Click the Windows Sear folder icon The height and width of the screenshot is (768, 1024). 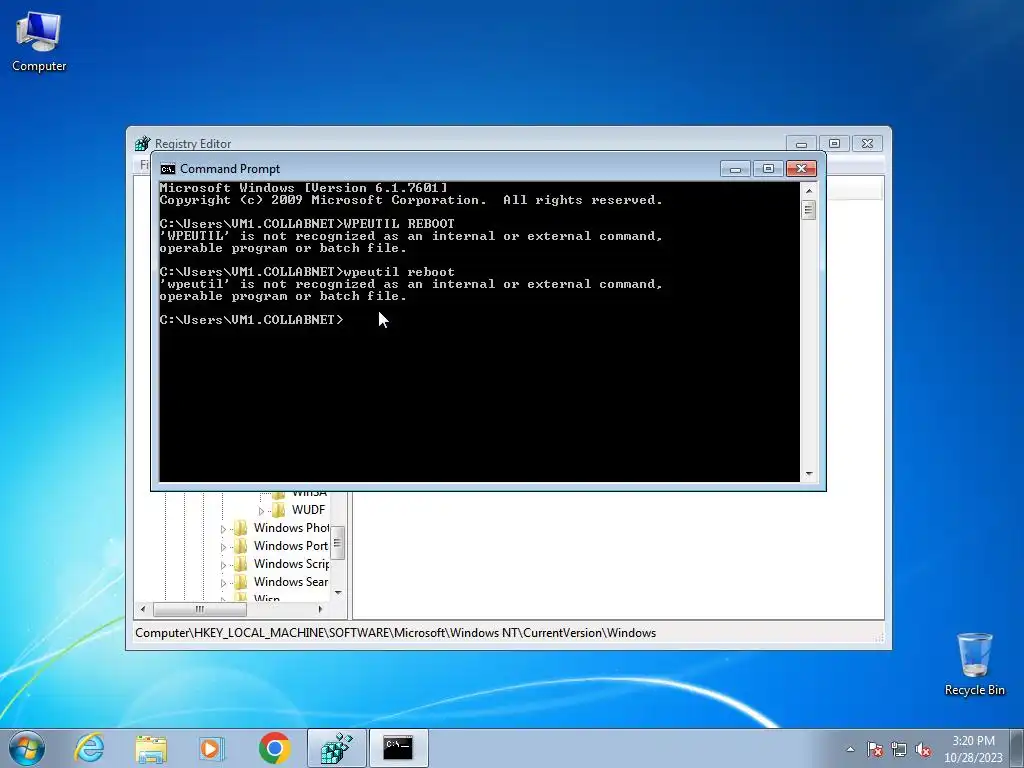point(241,582)
